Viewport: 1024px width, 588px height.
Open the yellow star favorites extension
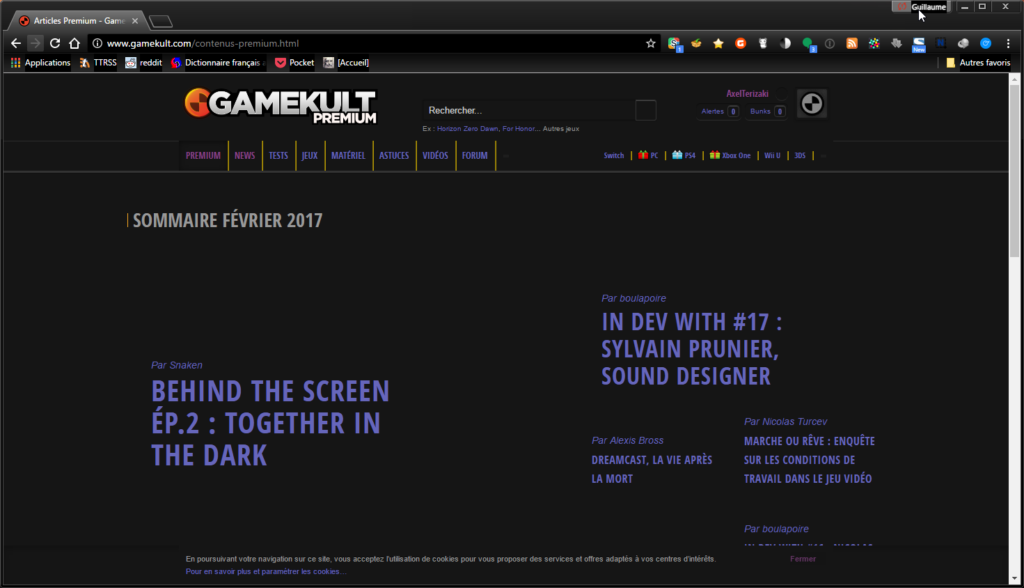click(718, 43)
